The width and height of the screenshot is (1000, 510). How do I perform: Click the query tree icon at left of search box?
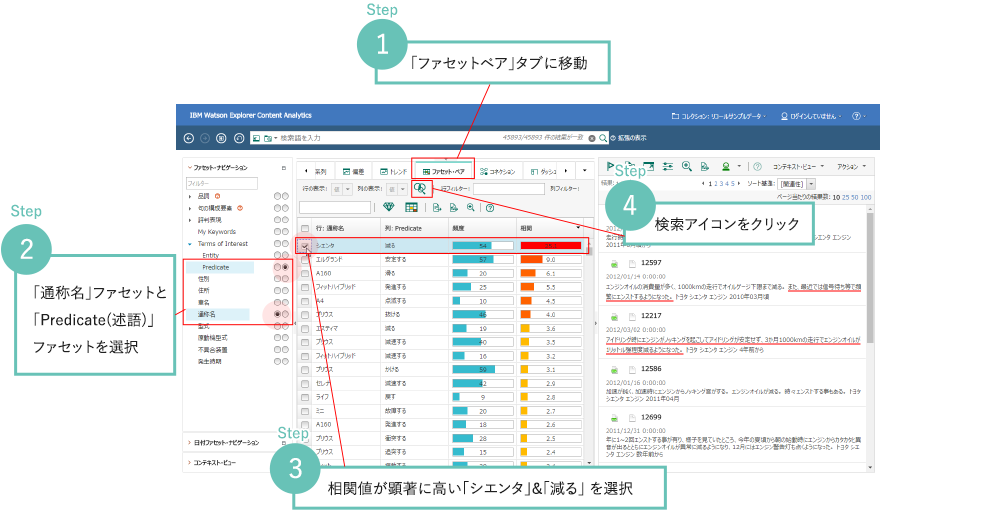[x=255, y=138]
